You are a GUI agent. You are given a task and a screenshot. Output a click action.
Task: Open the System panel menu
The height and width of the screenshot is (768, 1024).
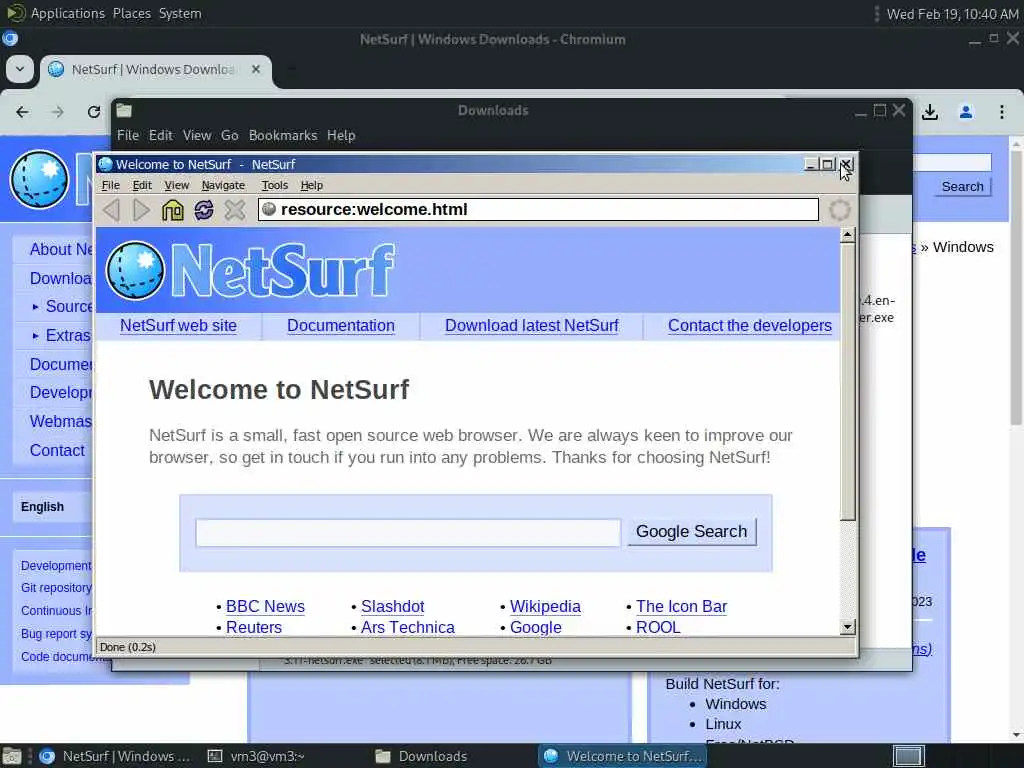point(180,13)
